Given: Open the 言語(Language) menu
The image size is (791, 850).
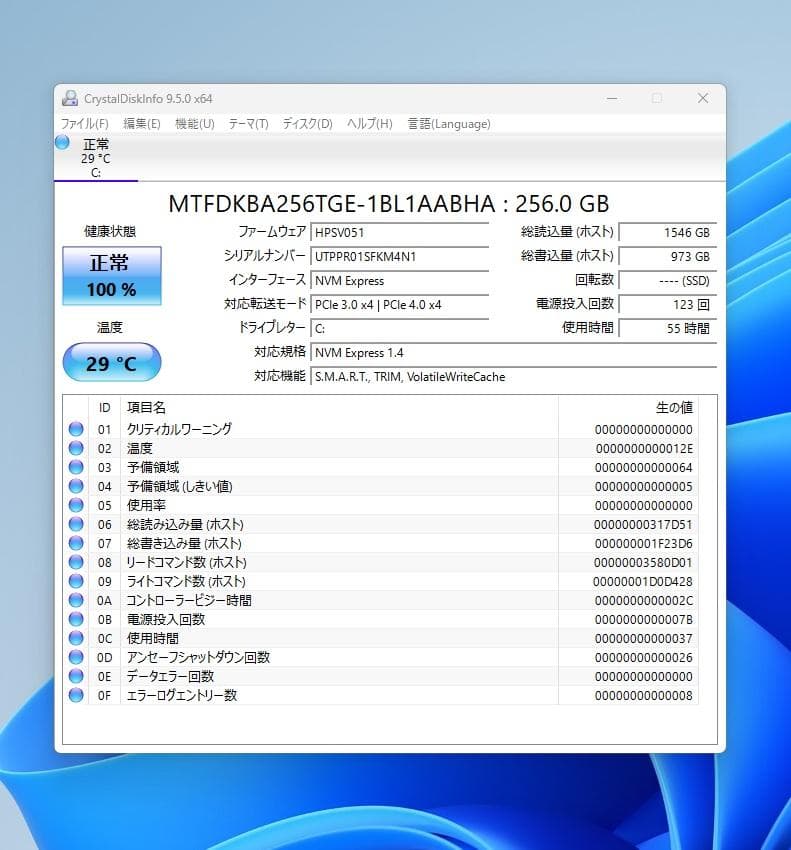Looking at the screenshot, I should click(449, 124).
